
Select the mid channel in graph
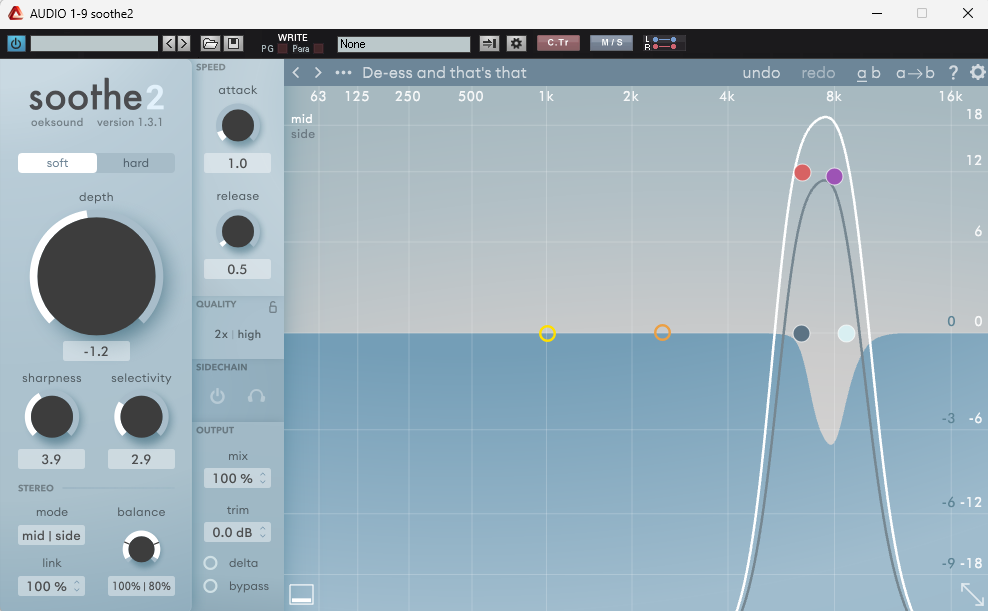tap(302, 118)
